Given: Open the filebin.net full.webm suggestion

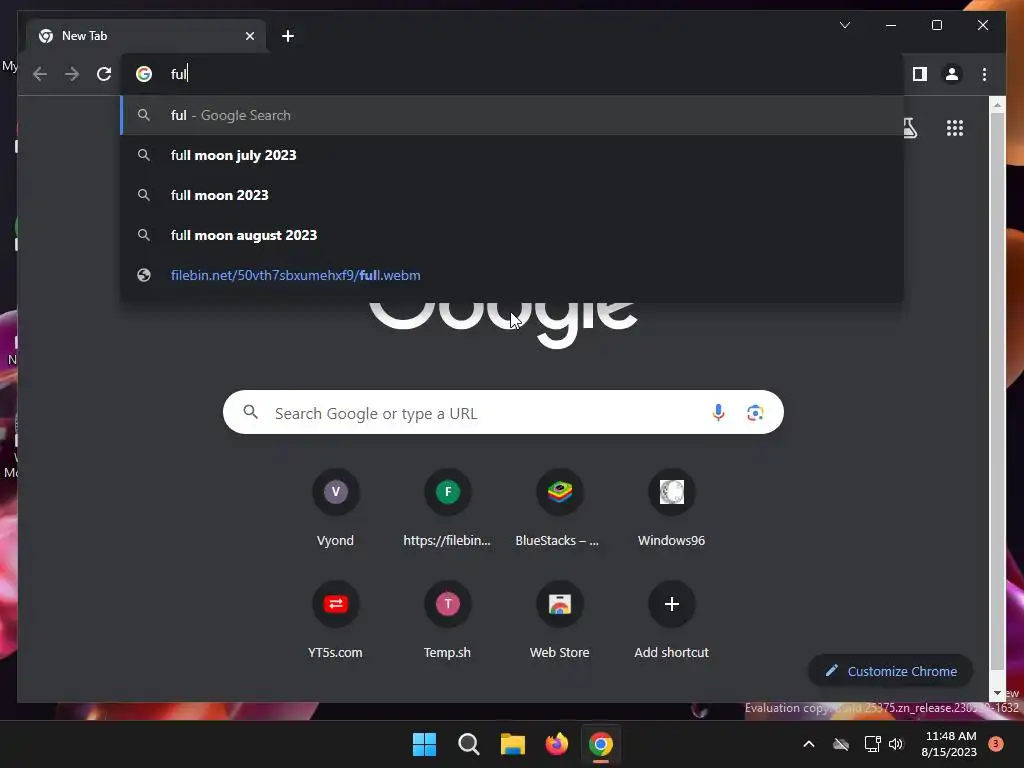Looking at the screenshot, I should coord(512,275).
